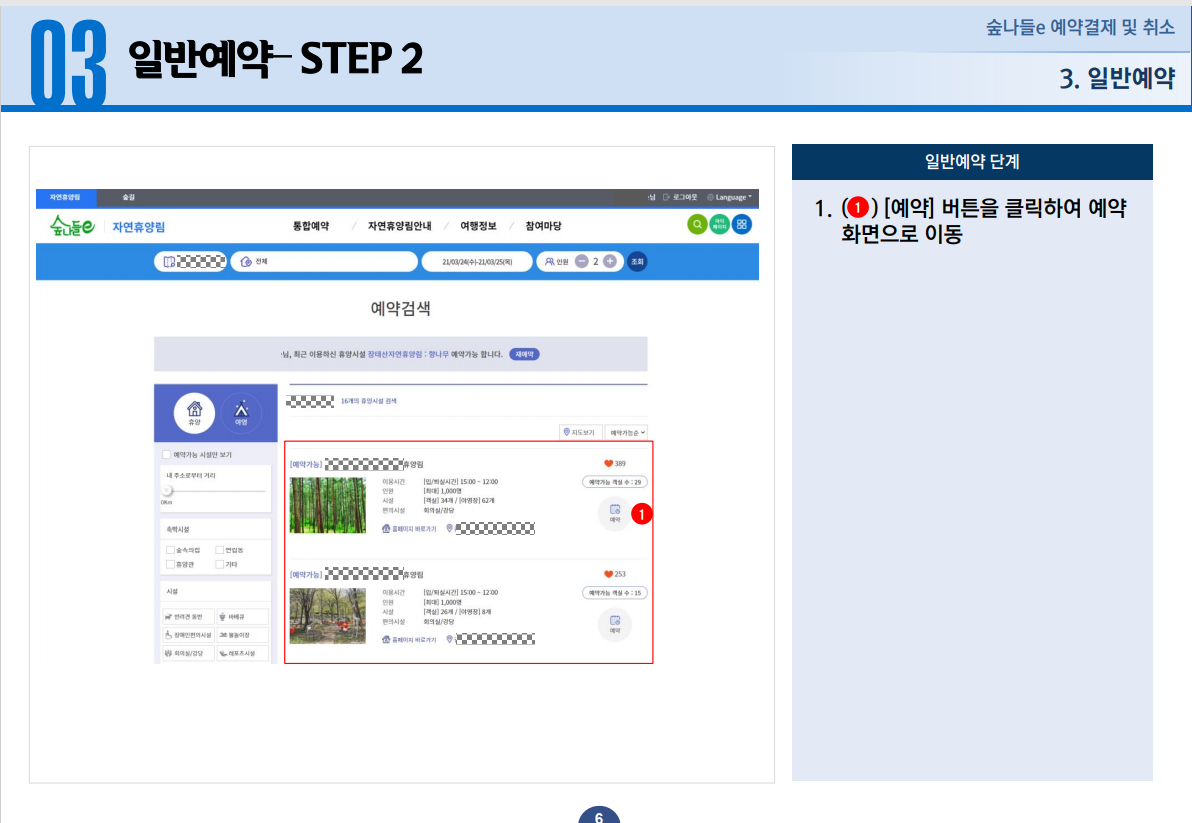This screenshot has height=823, width=1192.
Task: Open the 통합예약 menu
Action: (311, 226)
